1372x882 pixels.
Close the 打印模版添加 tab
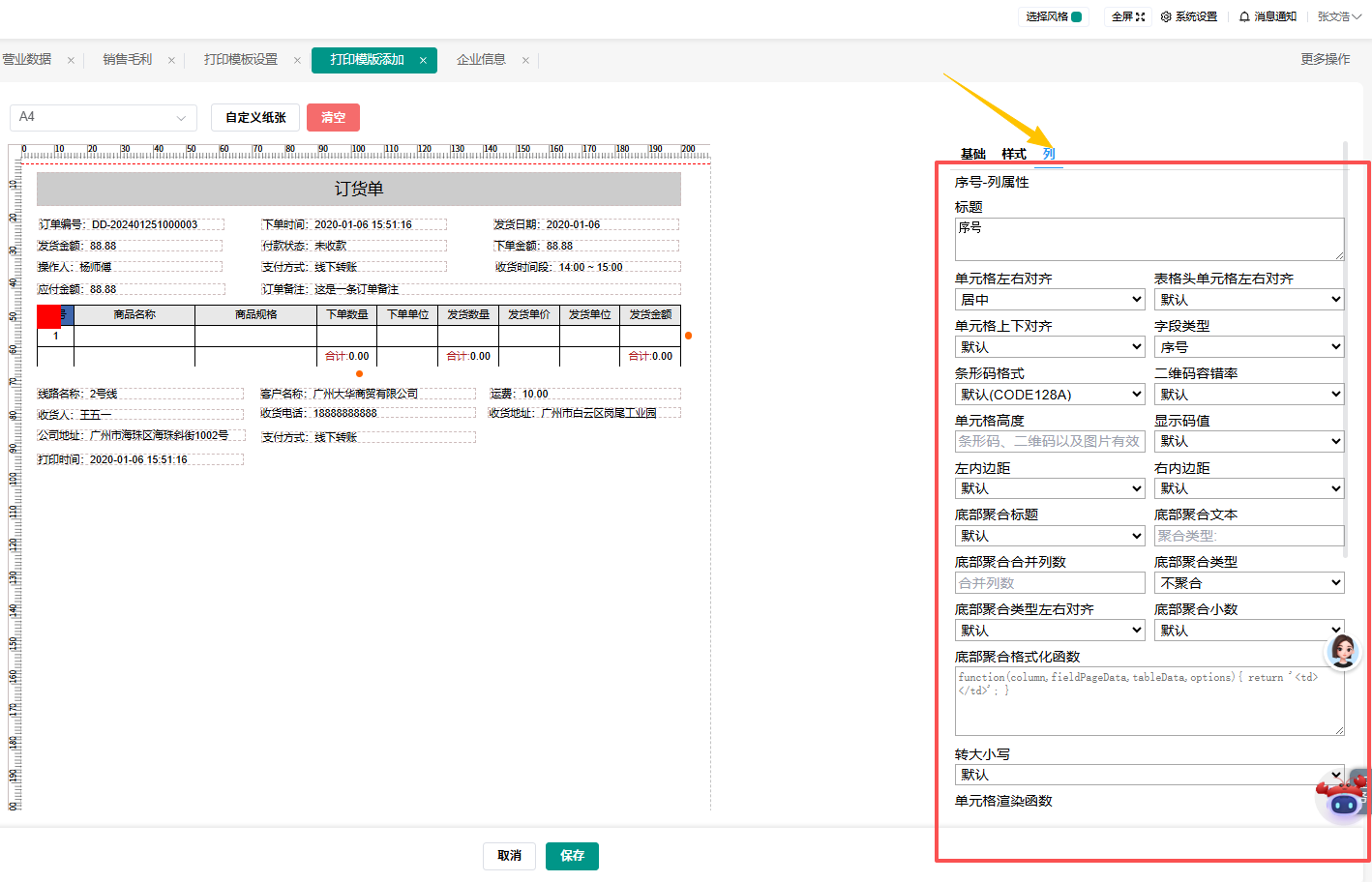pos(423,60)
